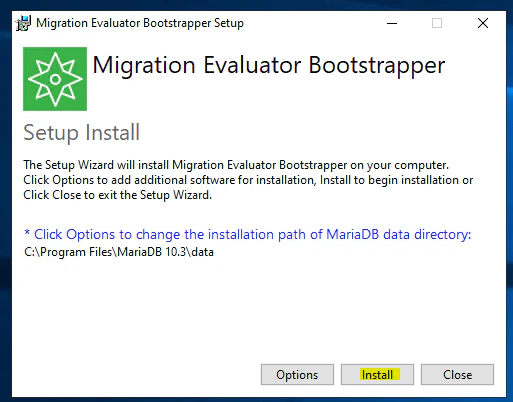Click the installer icon in the title bar
This screenshot has width=513, height=402.
(23, 23)
